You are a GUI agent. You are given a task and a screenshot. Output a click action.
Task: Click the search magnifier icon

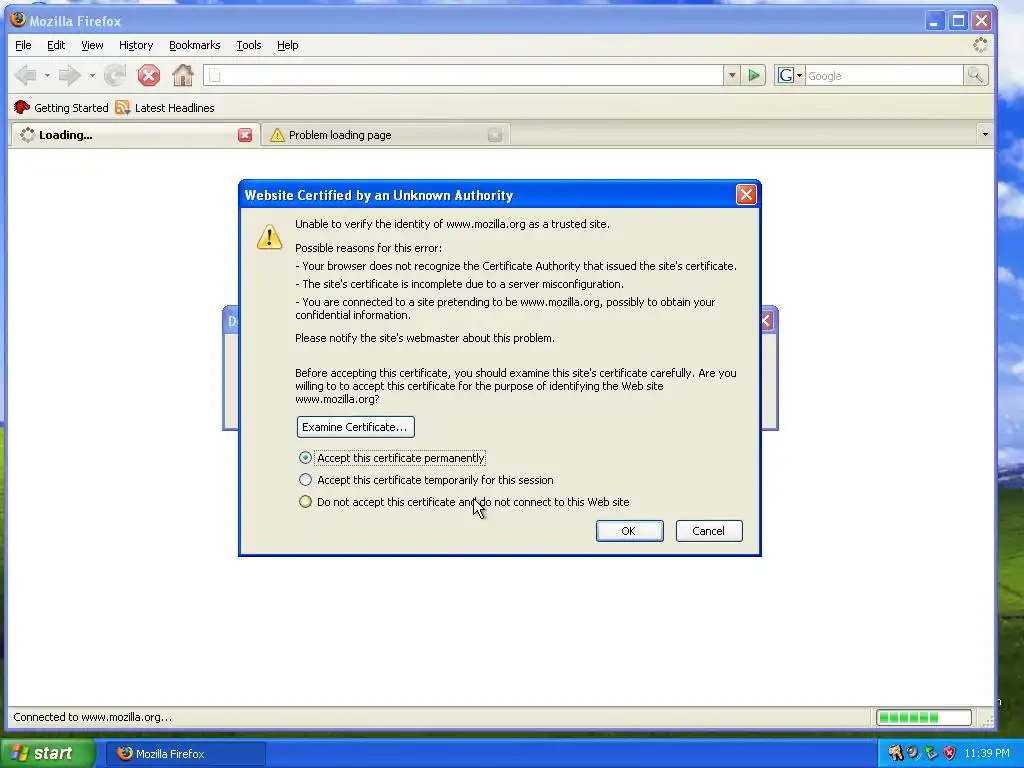click(x=975, y=76)
